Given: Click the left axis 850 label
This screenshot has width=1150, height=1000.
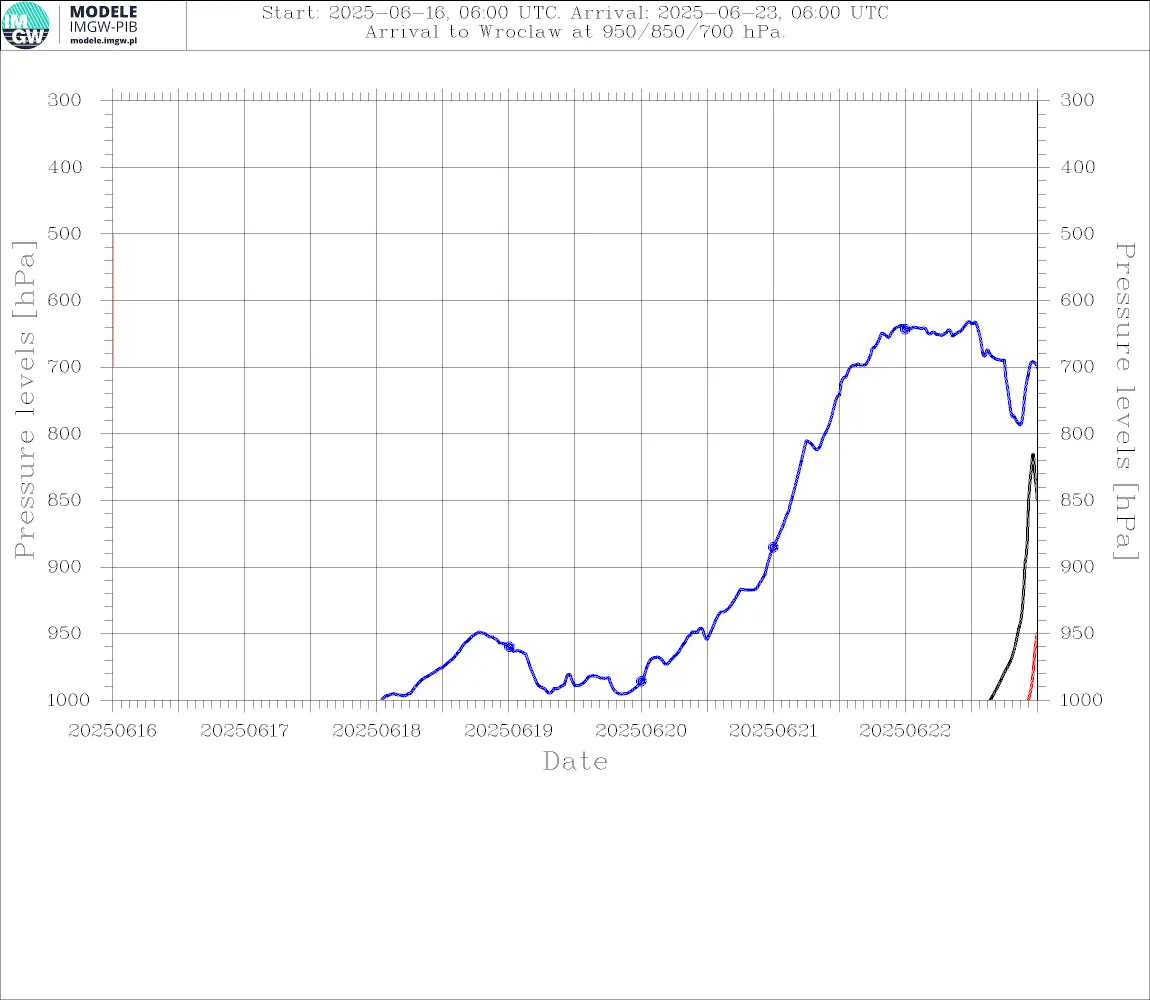Looking at the screenshot, I should (x=65, y=500).
